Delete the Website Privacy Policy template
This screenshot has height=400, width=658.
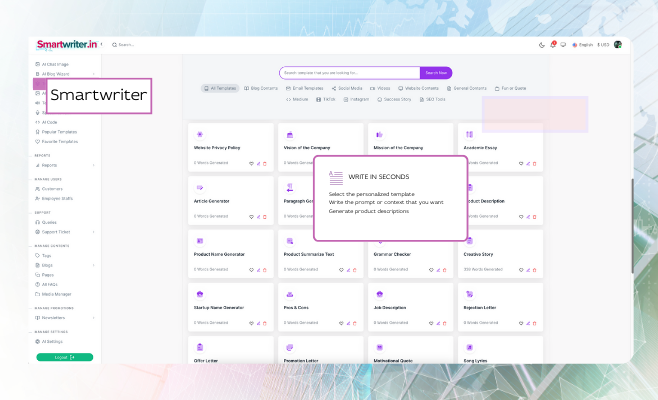(265, 164)
